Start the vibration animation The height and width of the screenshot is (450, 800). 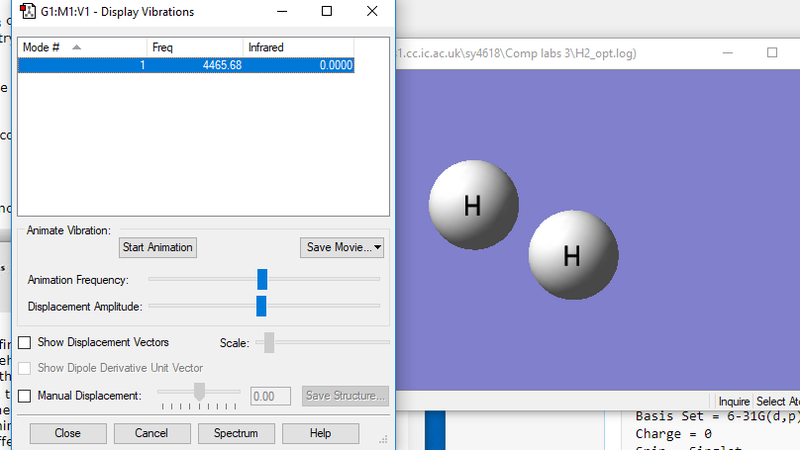pos(158,247)
